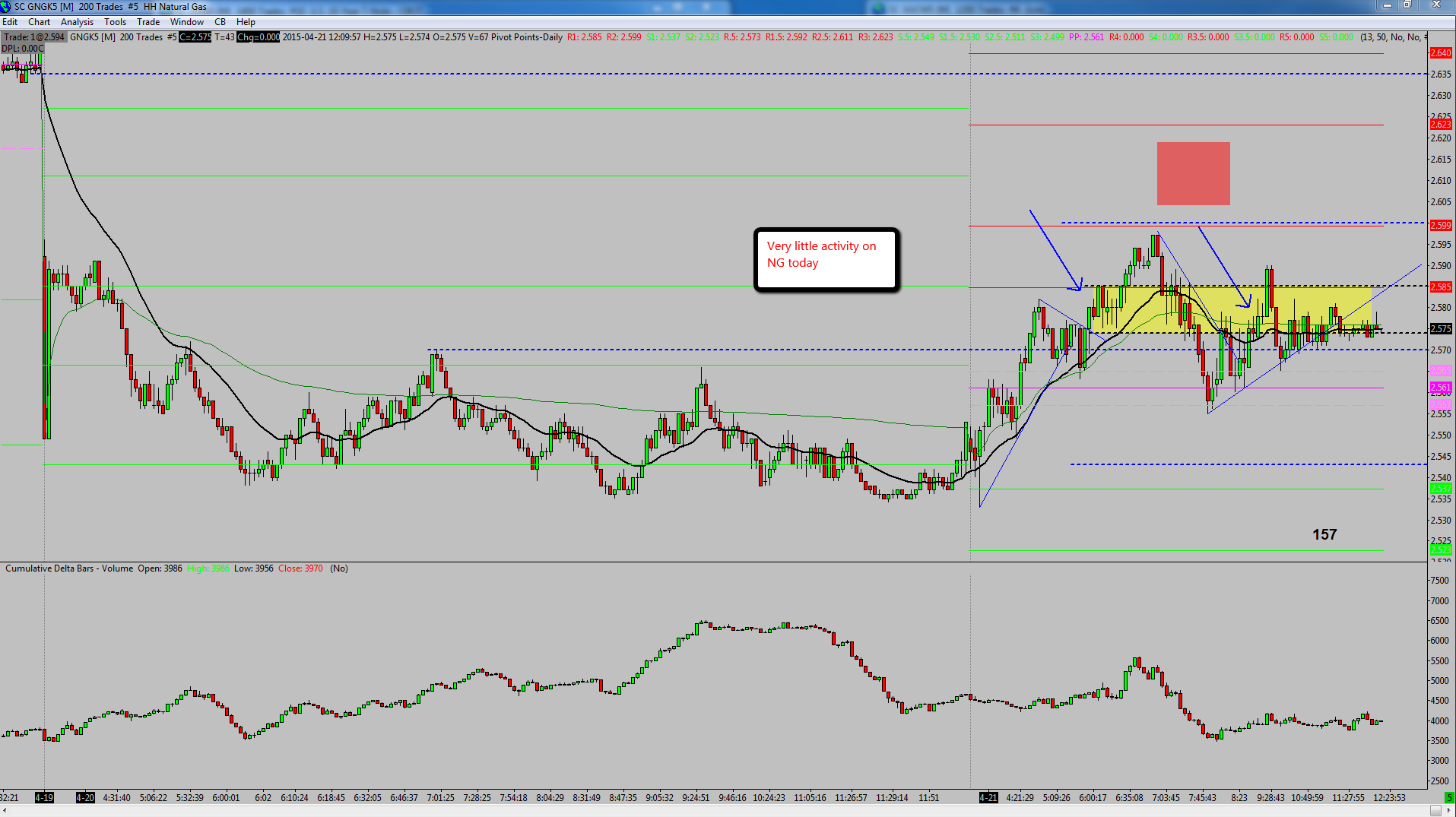Click the 'S1: 2.537' pivot value
The width and height of the screenshot is (1456, 817).
pyautogui.click(x=664, y=37)
